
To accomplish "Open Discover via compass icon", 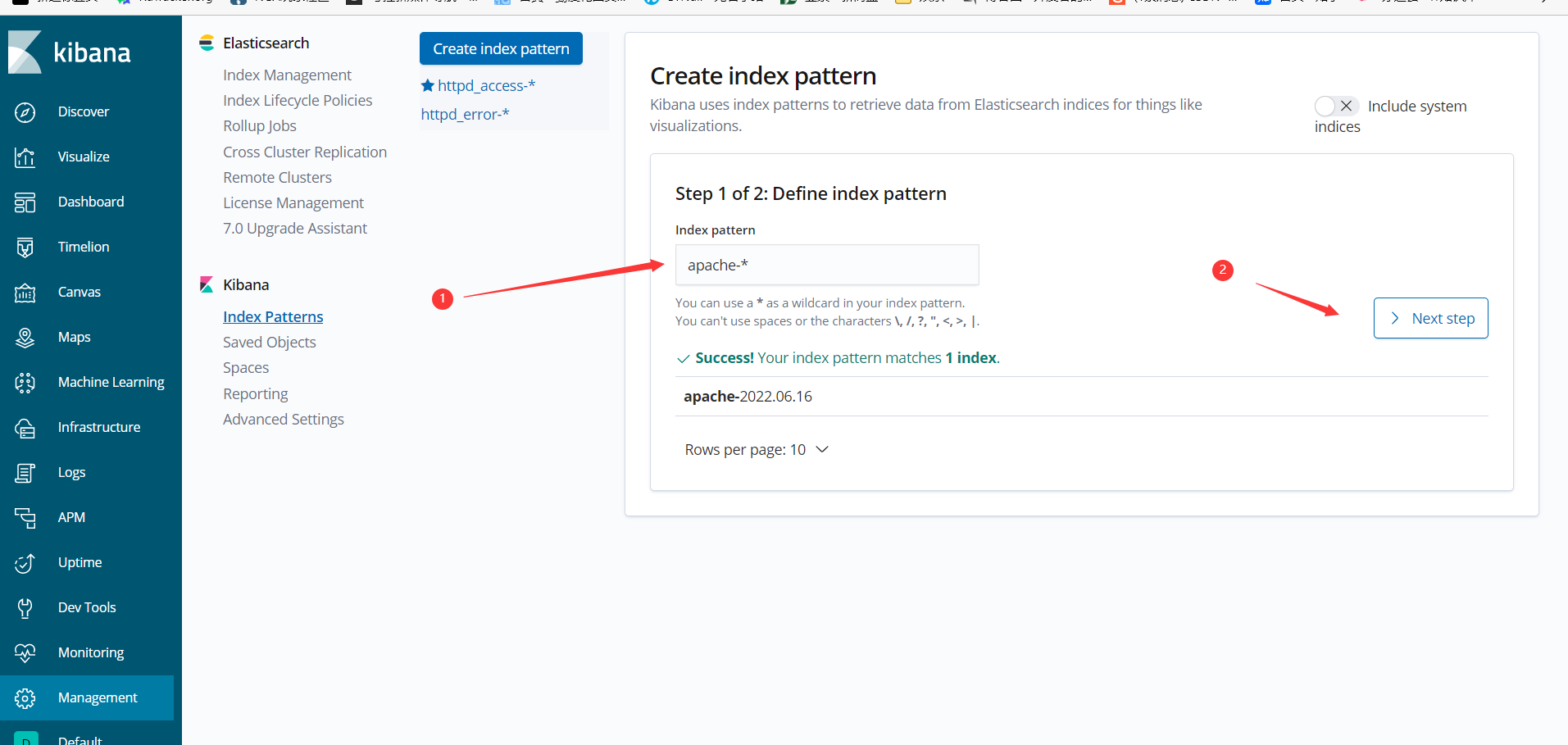I will 25,112.
